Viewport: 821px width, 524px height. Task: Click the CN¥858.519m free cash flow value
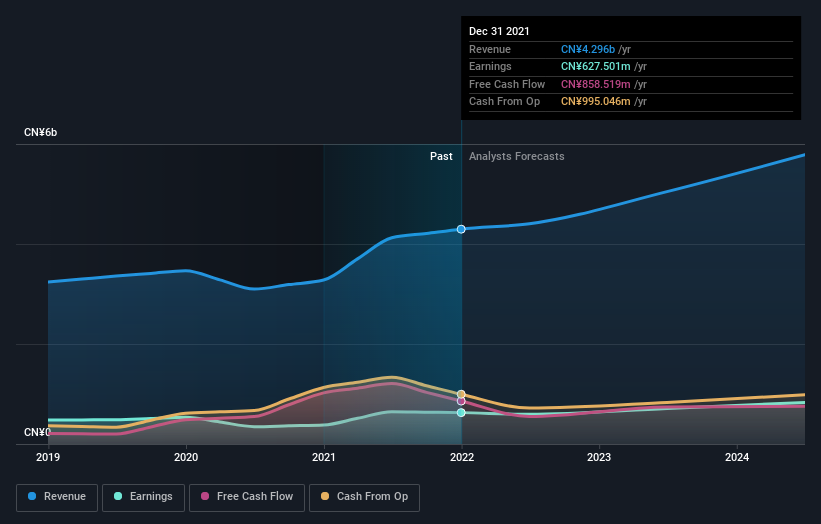[596, 84]
